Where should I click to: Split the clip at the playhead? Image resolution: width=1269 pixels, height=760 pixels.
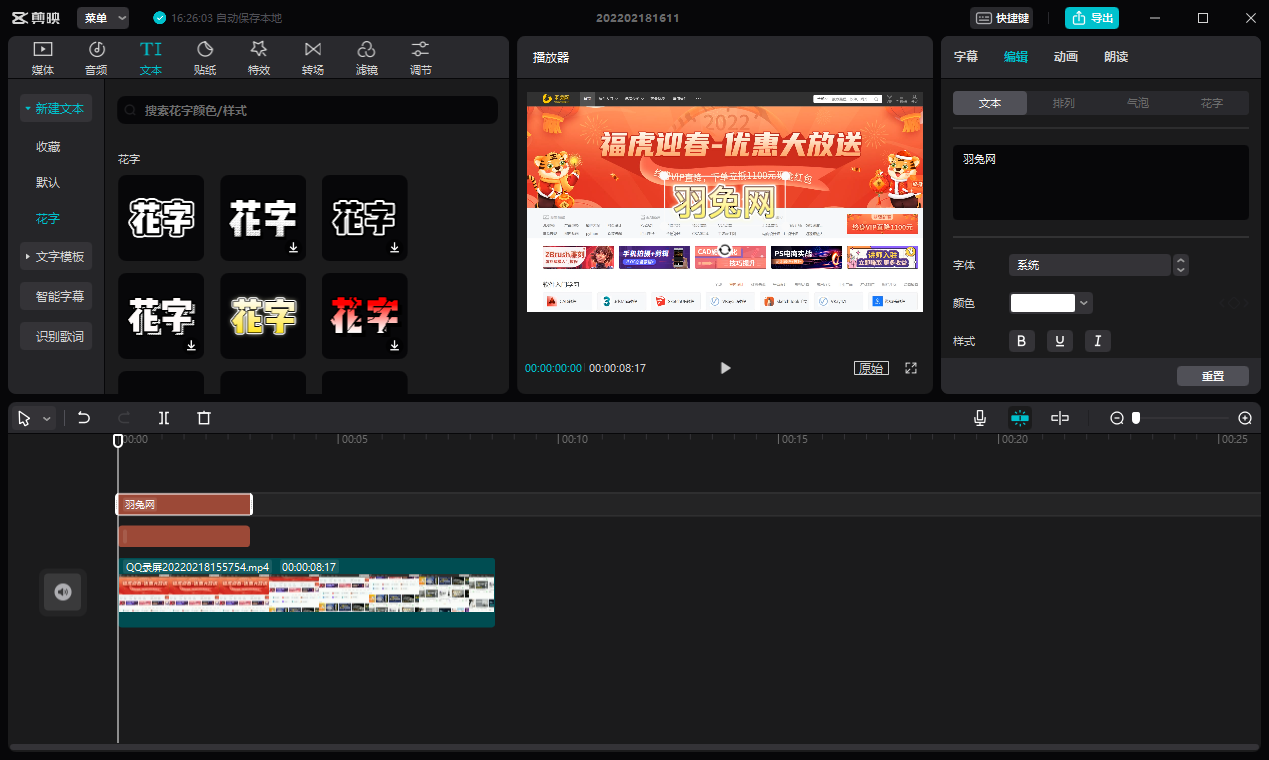164,418
